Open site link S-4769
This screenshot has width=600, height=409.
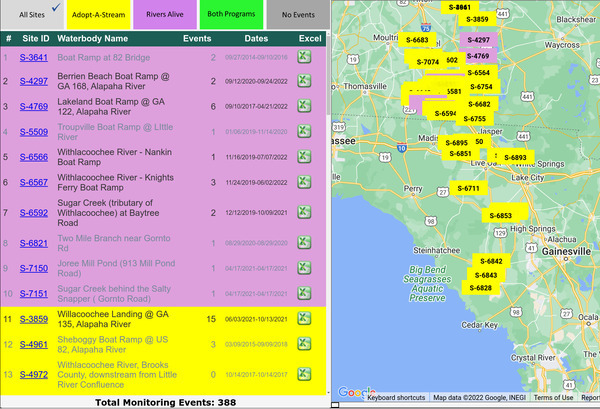point(34,106)
